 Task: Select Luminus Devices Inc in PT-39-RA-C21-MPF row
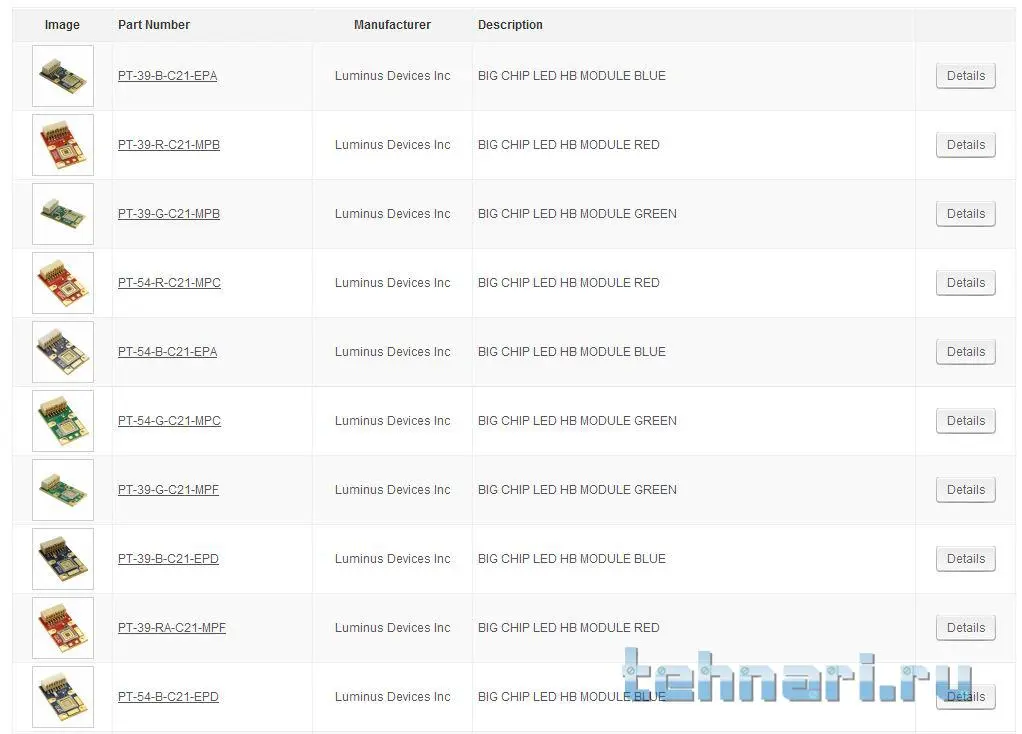pyautogui.click(x=392, y=628)
